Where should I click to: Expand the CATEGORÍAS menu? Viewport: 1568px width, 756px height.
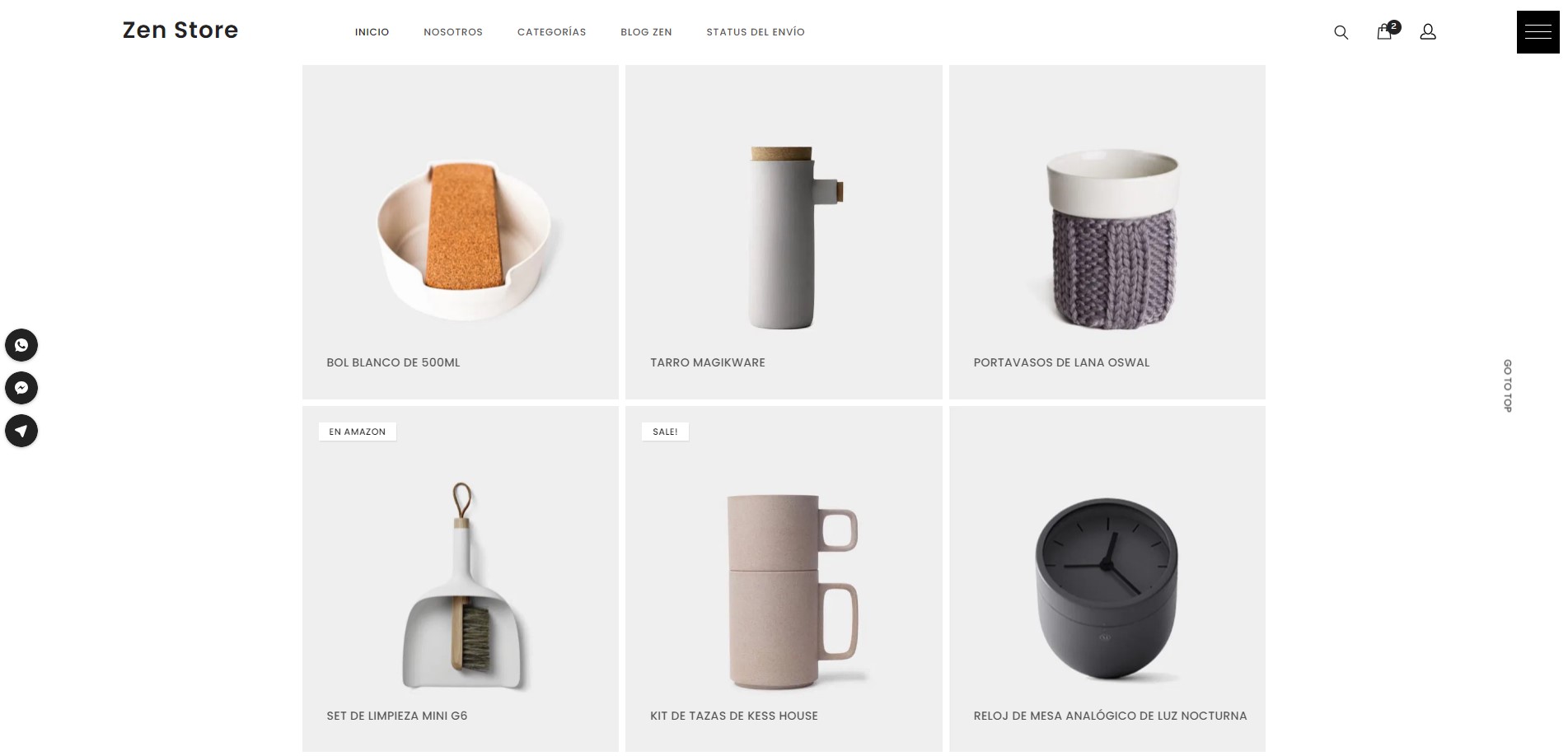[551, 32]
